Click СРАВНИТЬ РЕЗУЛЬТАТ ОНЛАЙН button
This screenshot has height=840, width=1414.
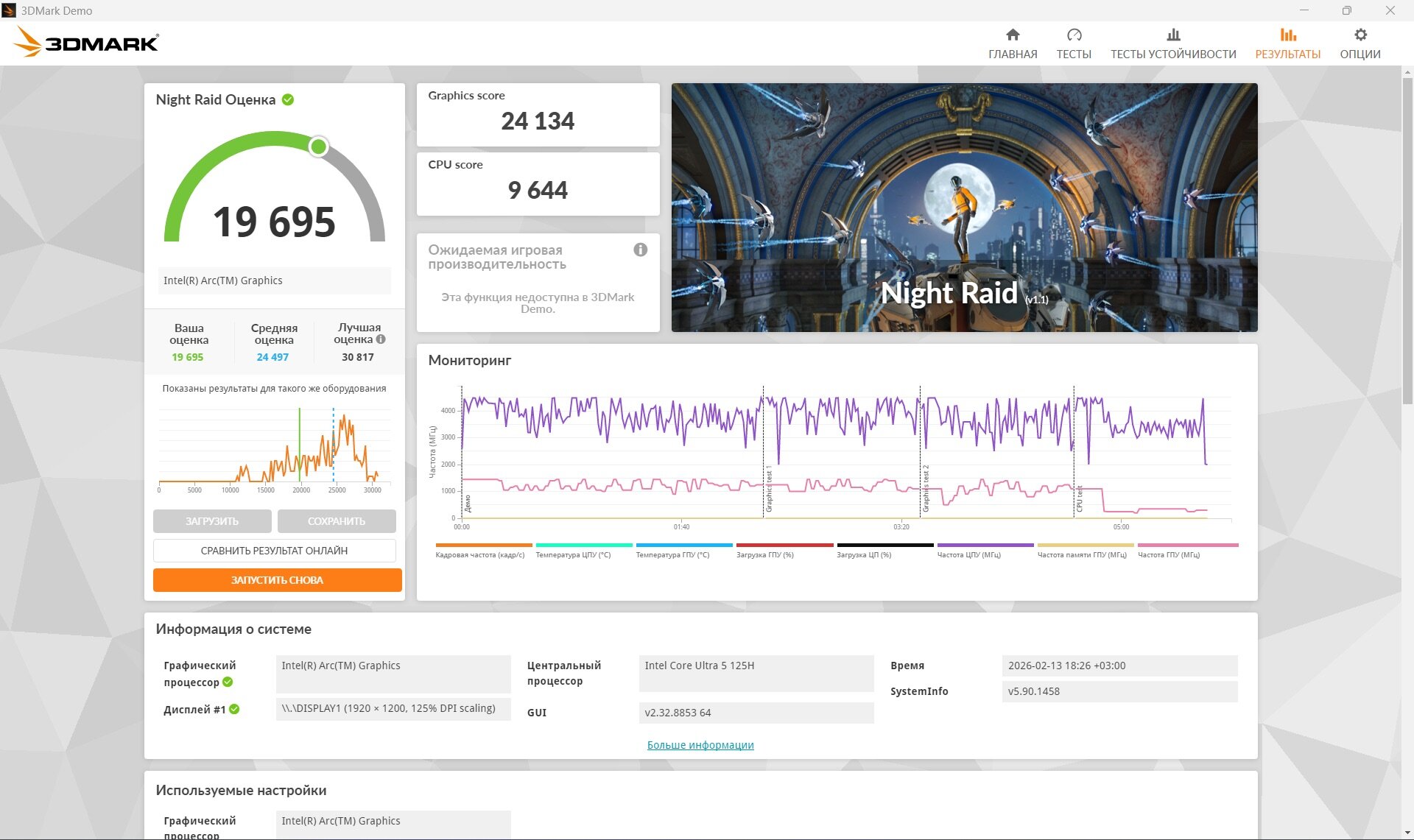[274, 551]
